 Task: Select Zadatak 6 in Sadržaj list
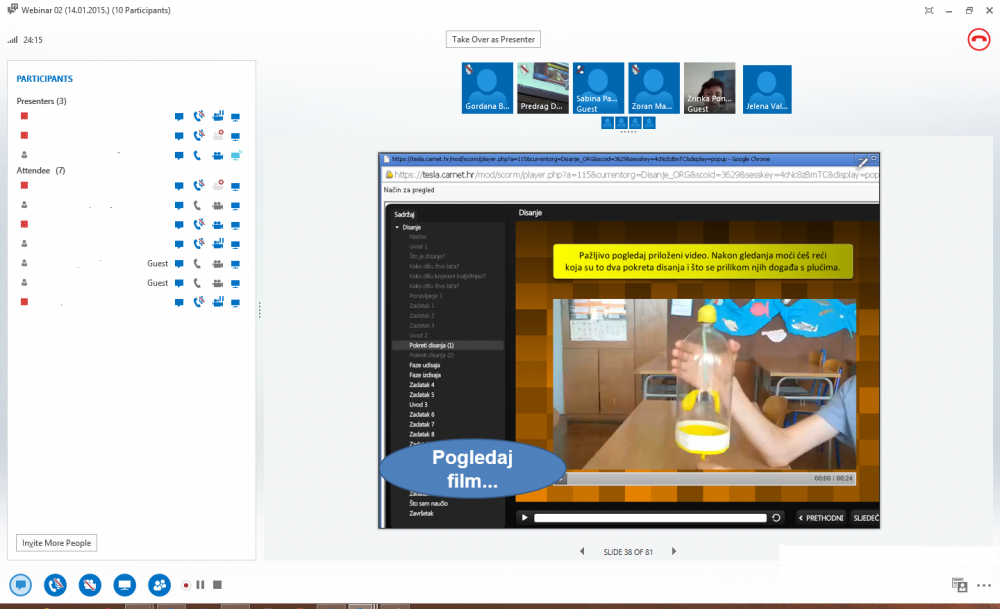(x=422, y=415)
